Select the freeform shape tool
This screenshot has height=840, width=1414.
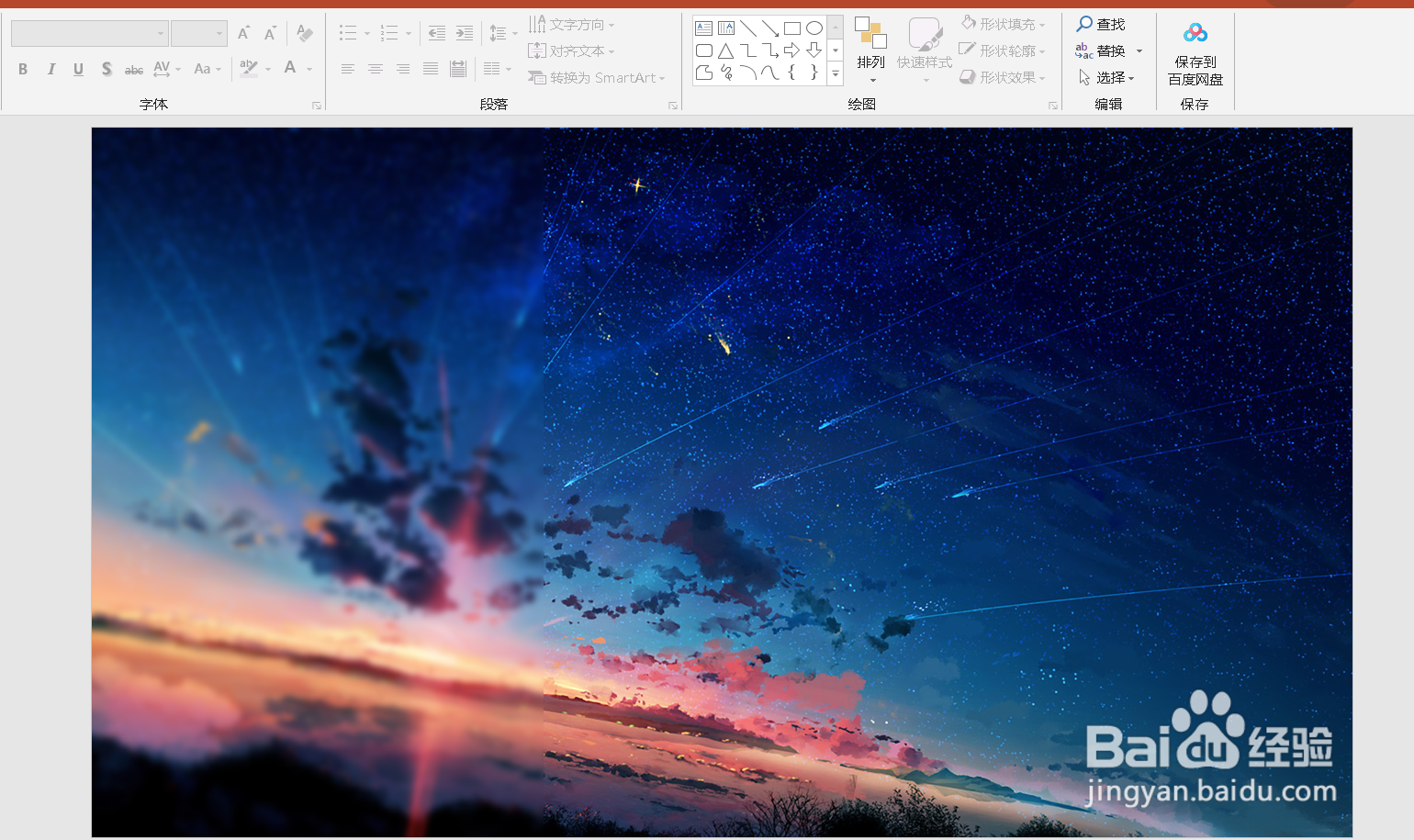704,73
